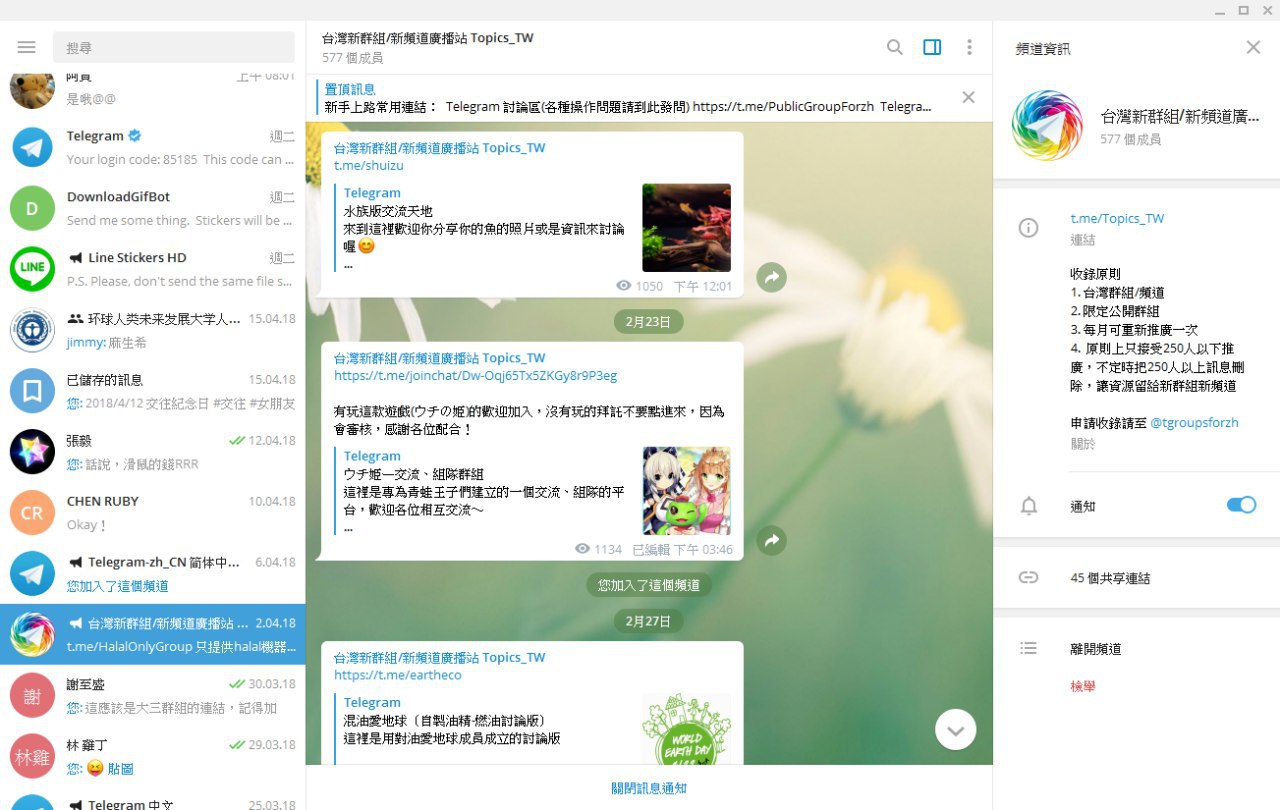Close the channel info panel
This screenshot has width=1280, height=810.
tap(1253, 47)
